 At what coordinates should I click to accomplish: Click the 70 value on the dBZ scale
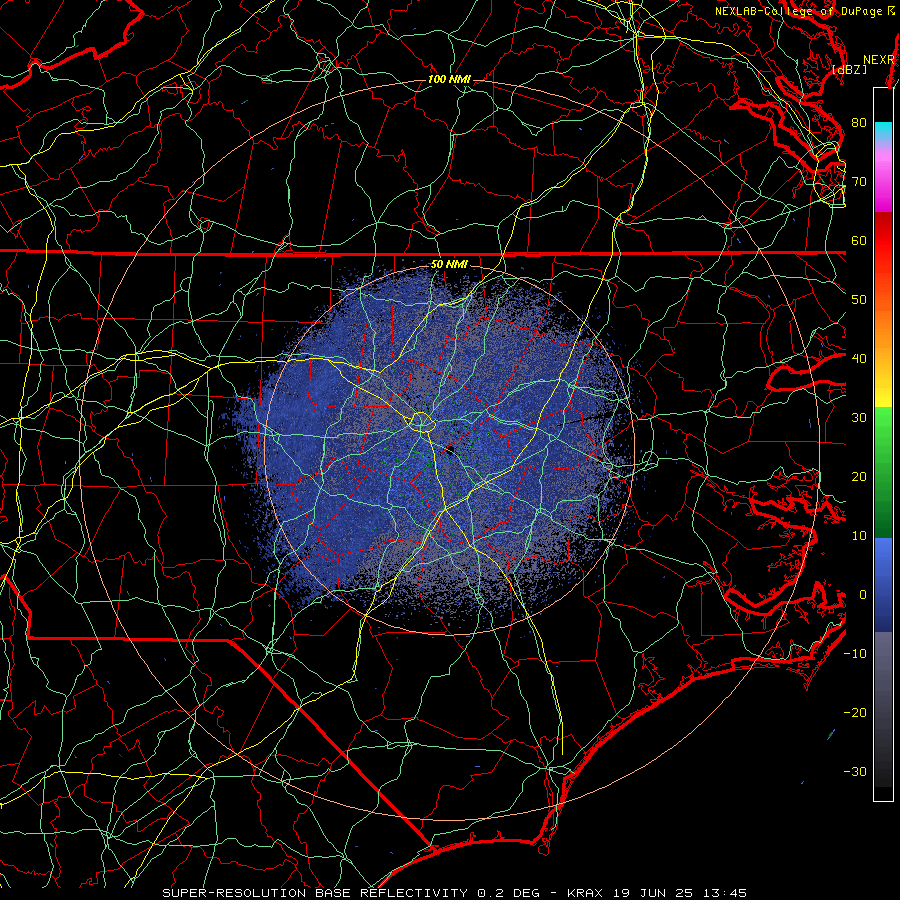coord(859,181)
